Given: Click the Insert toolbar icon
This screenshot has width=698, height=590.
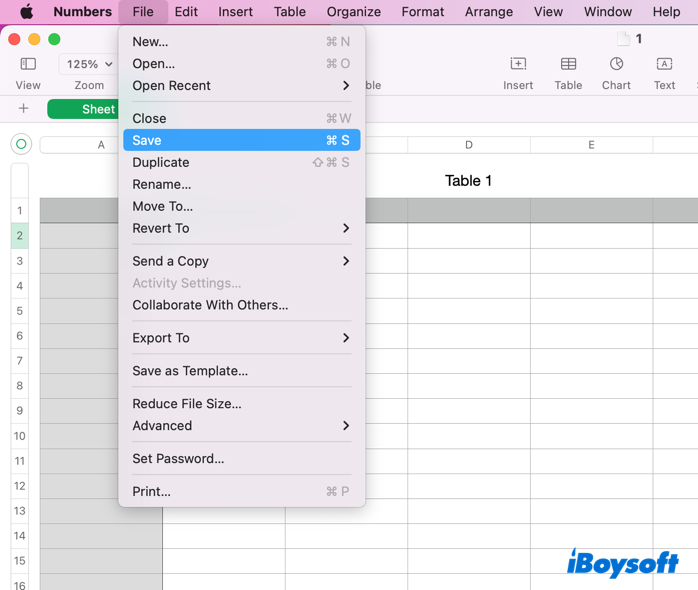Looking at the screenshot, I should coord(518,65).
